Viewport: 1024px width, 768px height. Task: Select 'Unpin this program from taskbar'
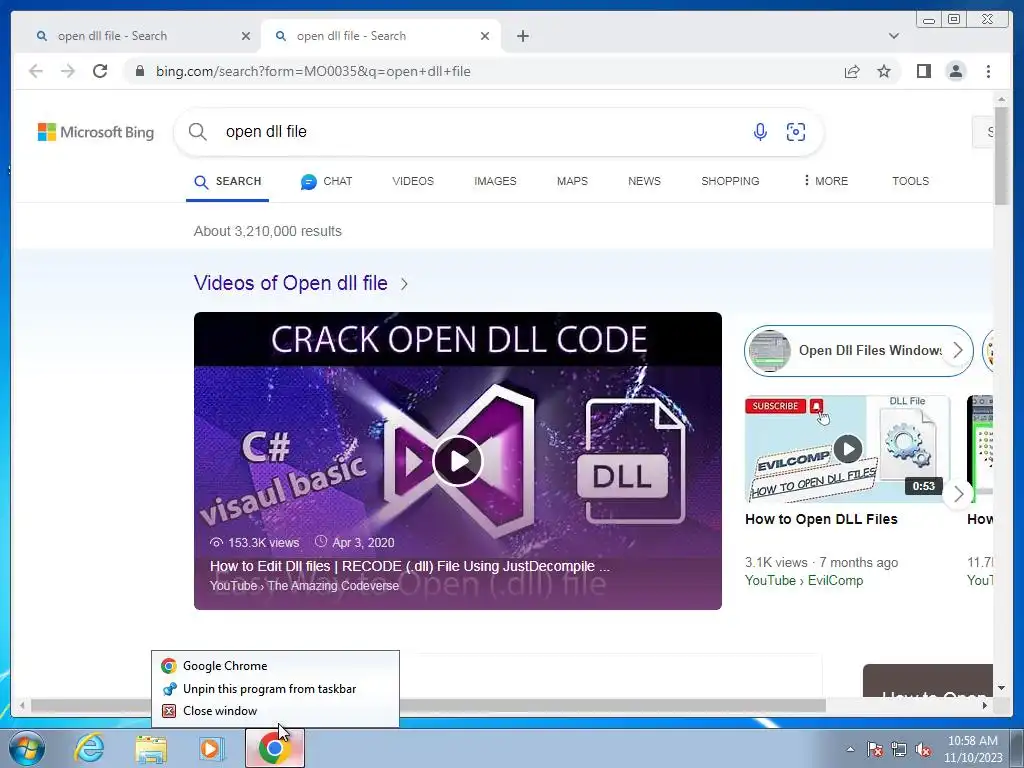pos(275,689)
